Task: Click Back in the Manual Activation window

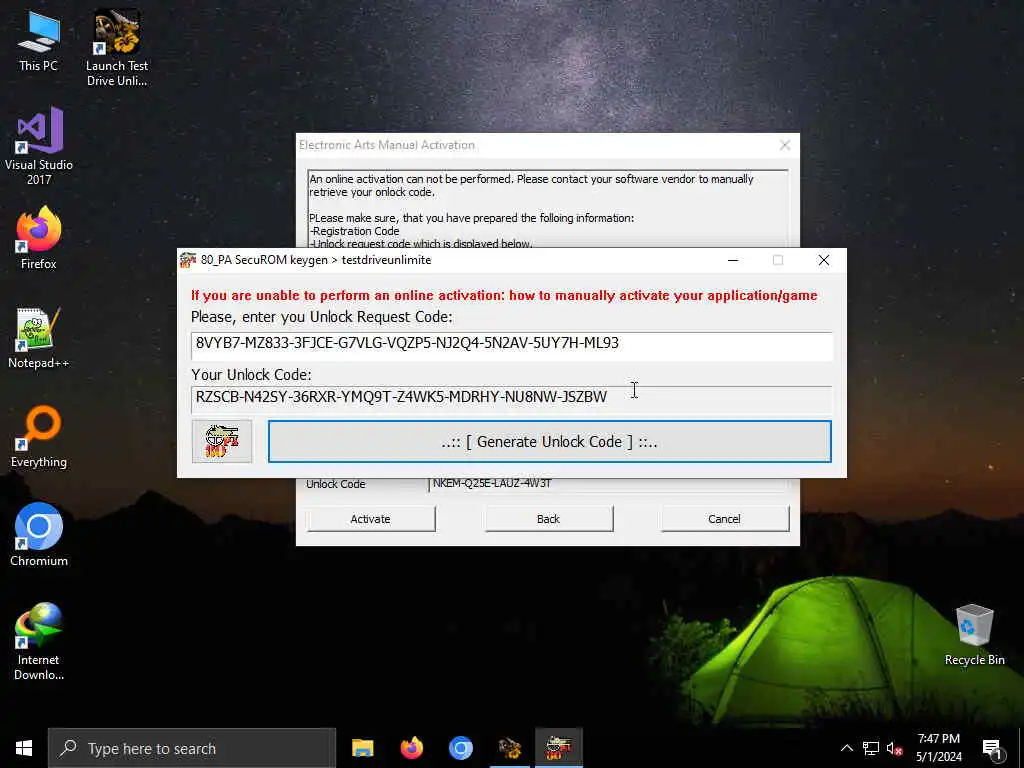Action: point(549,519)
